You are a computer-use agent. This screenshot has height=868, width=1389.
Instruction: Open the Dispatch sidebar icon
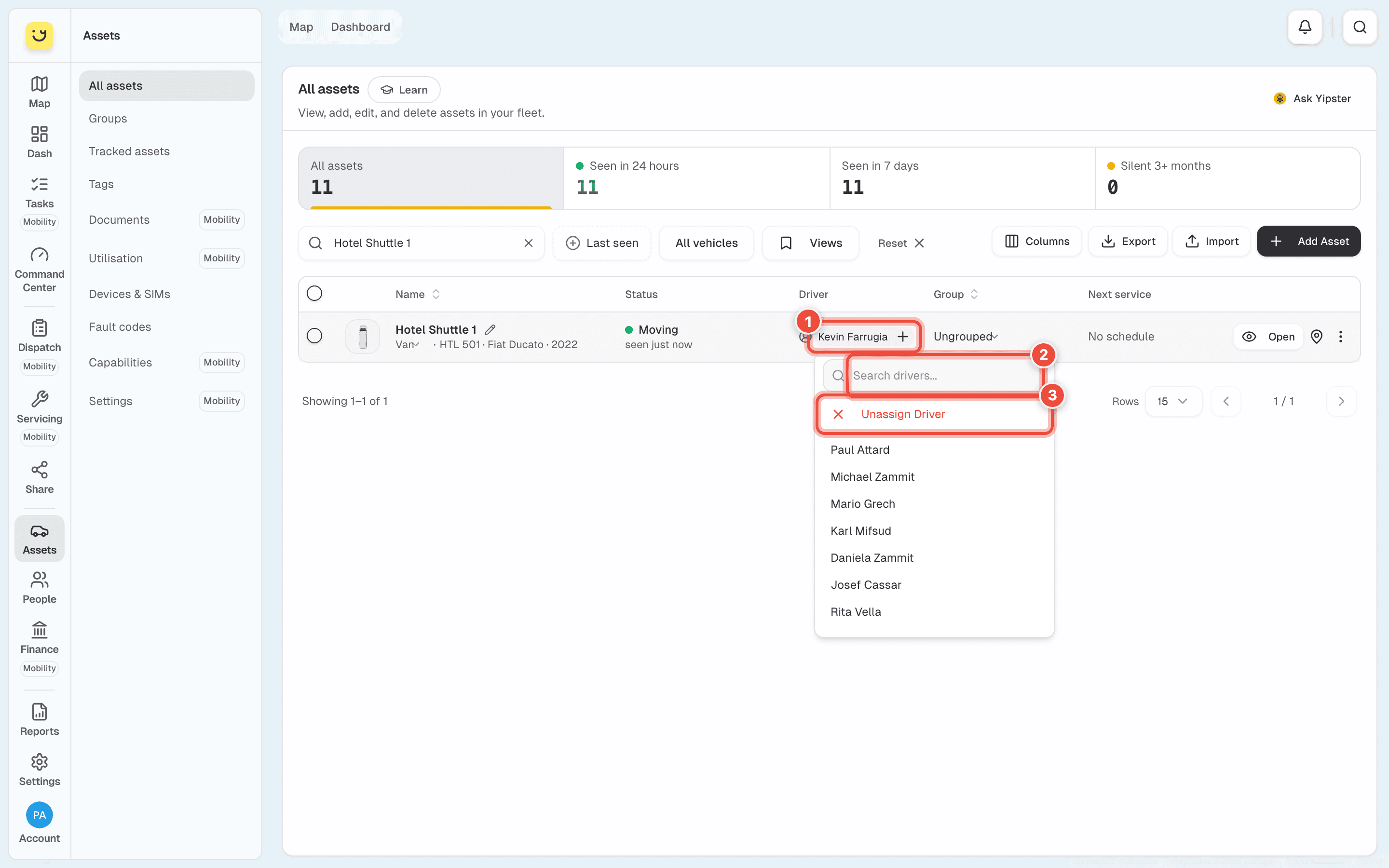pos(39,336)
